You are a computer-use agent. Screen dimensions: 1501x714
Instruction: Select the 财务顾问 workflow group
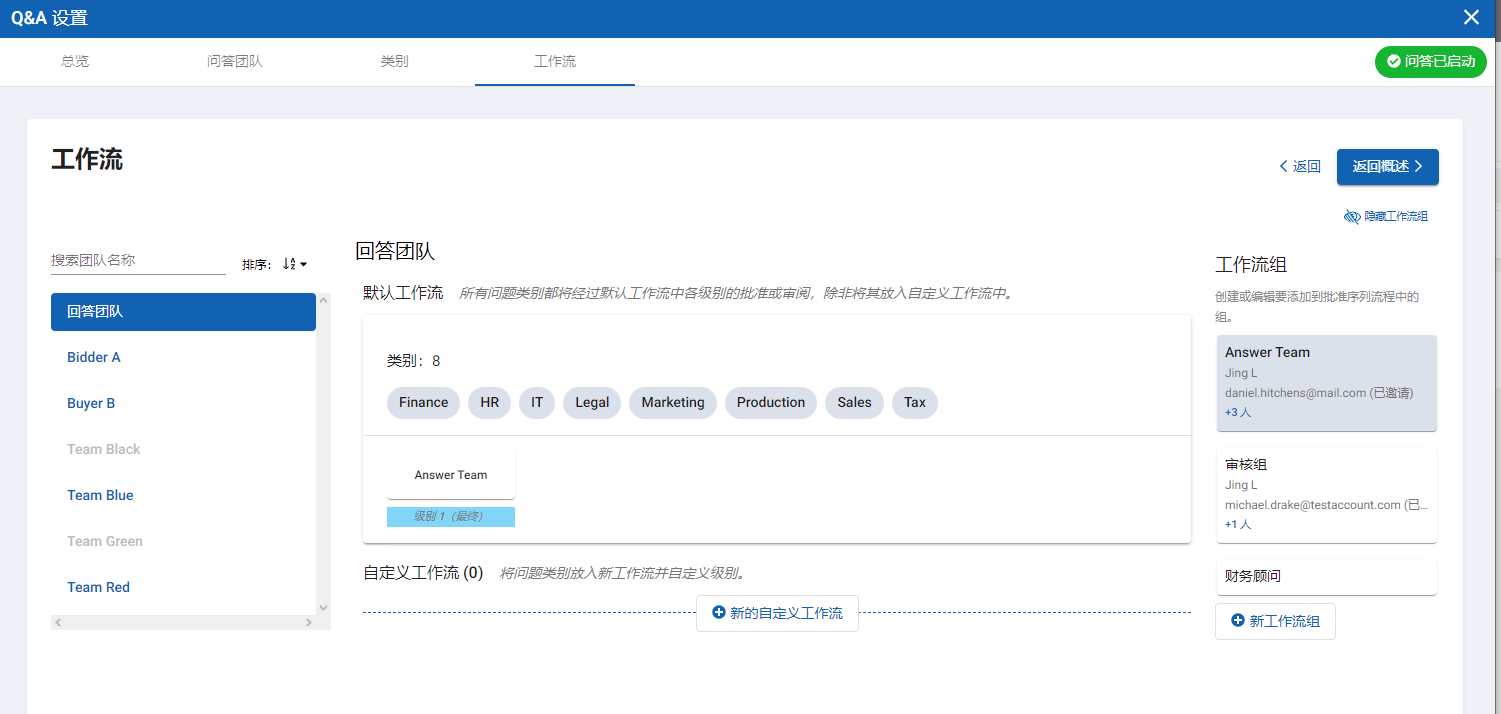(1326, 576)
